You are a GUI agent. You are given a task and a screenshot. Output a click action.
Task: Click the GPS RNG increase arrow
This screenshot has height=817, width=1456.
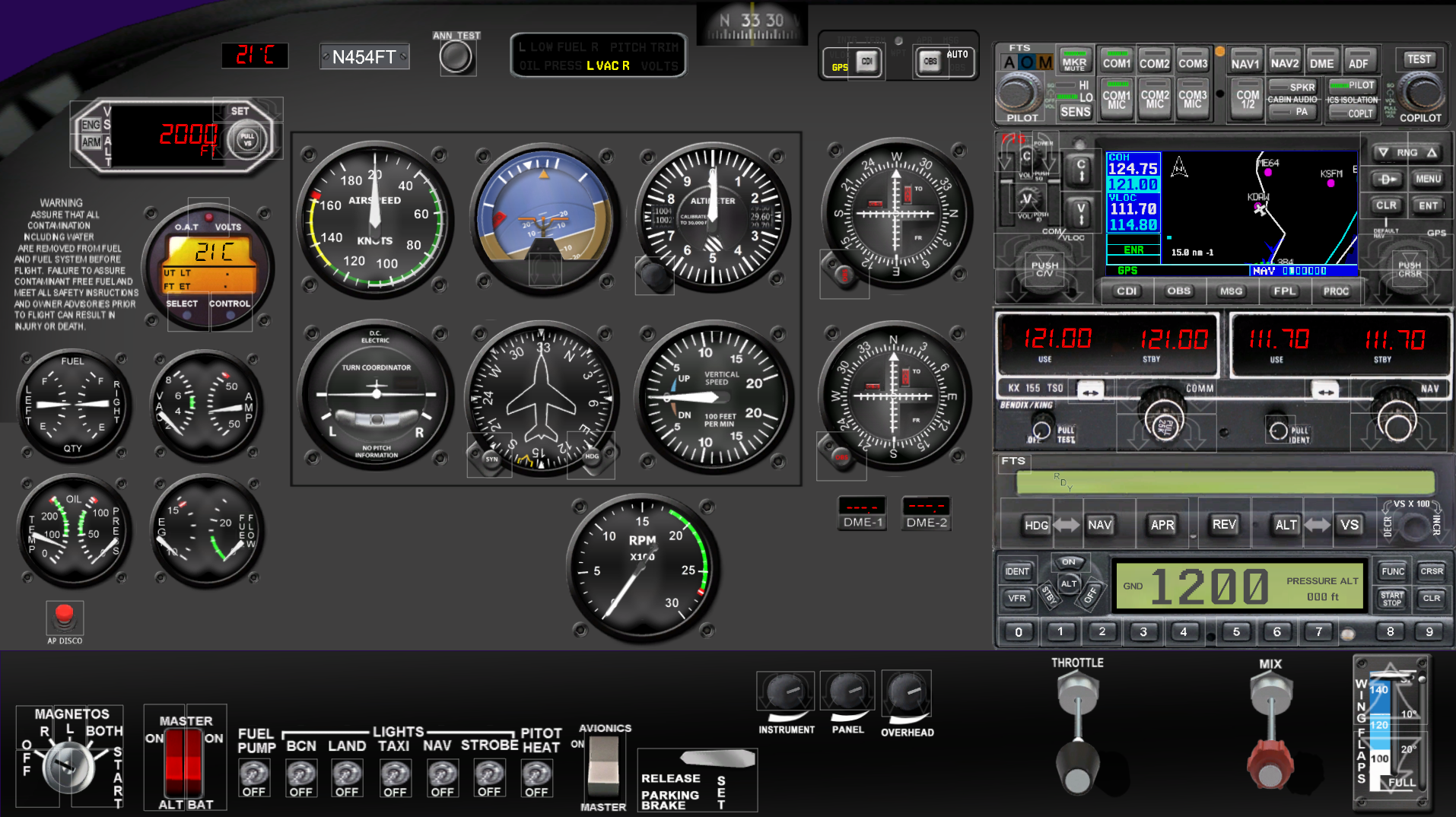click(1432, 153)
